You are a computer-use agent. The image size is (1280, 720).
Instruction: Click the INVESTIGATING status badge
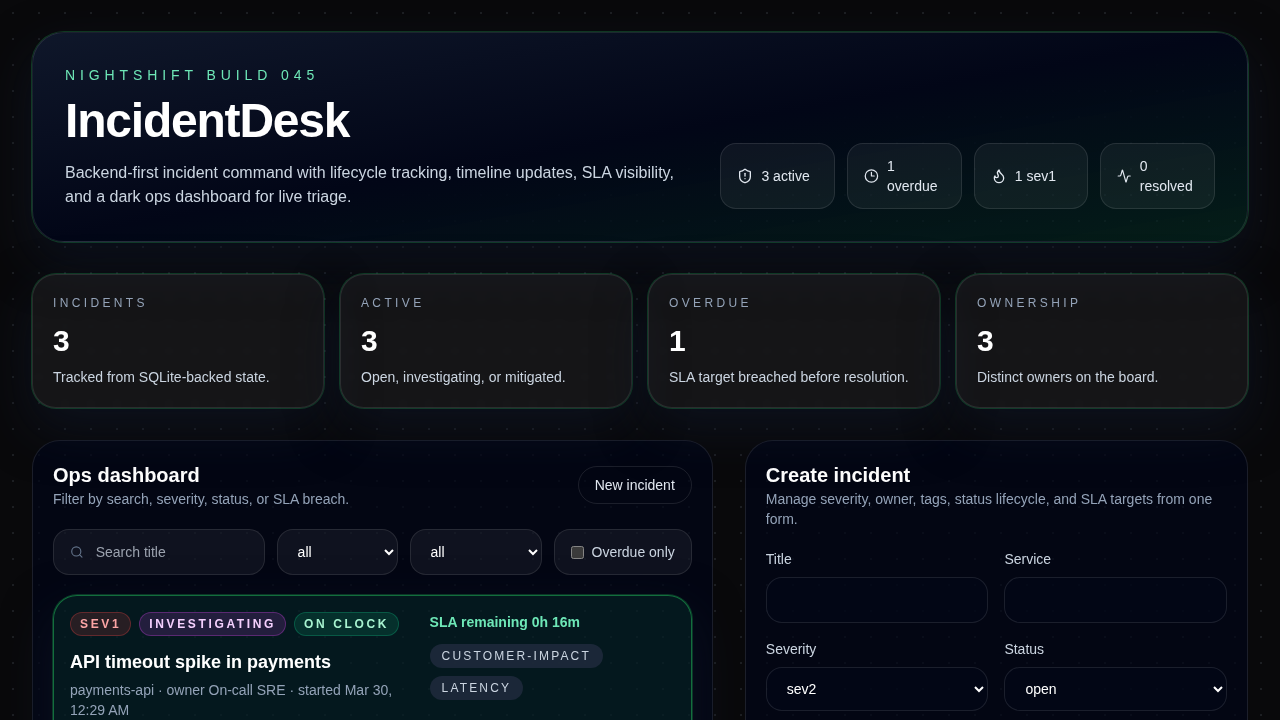(212, 624)
